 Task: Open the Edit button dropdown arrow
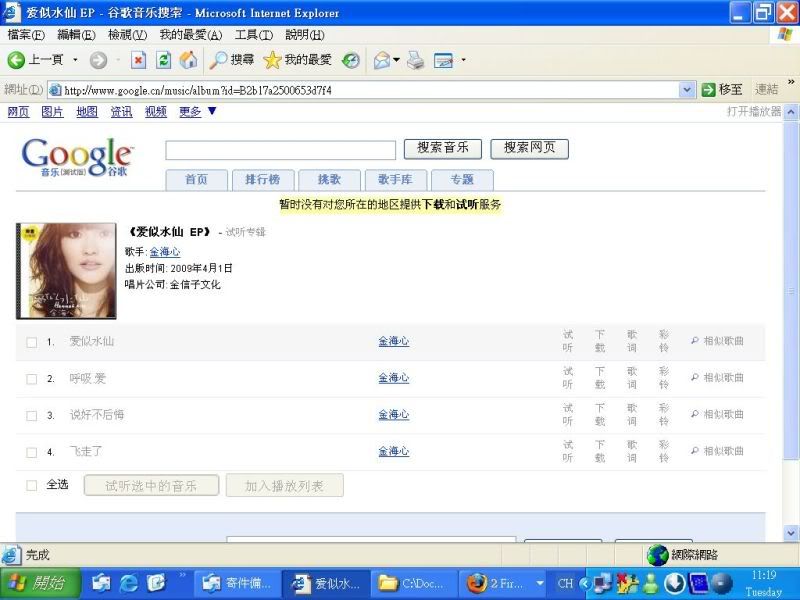tap(463, 60)
